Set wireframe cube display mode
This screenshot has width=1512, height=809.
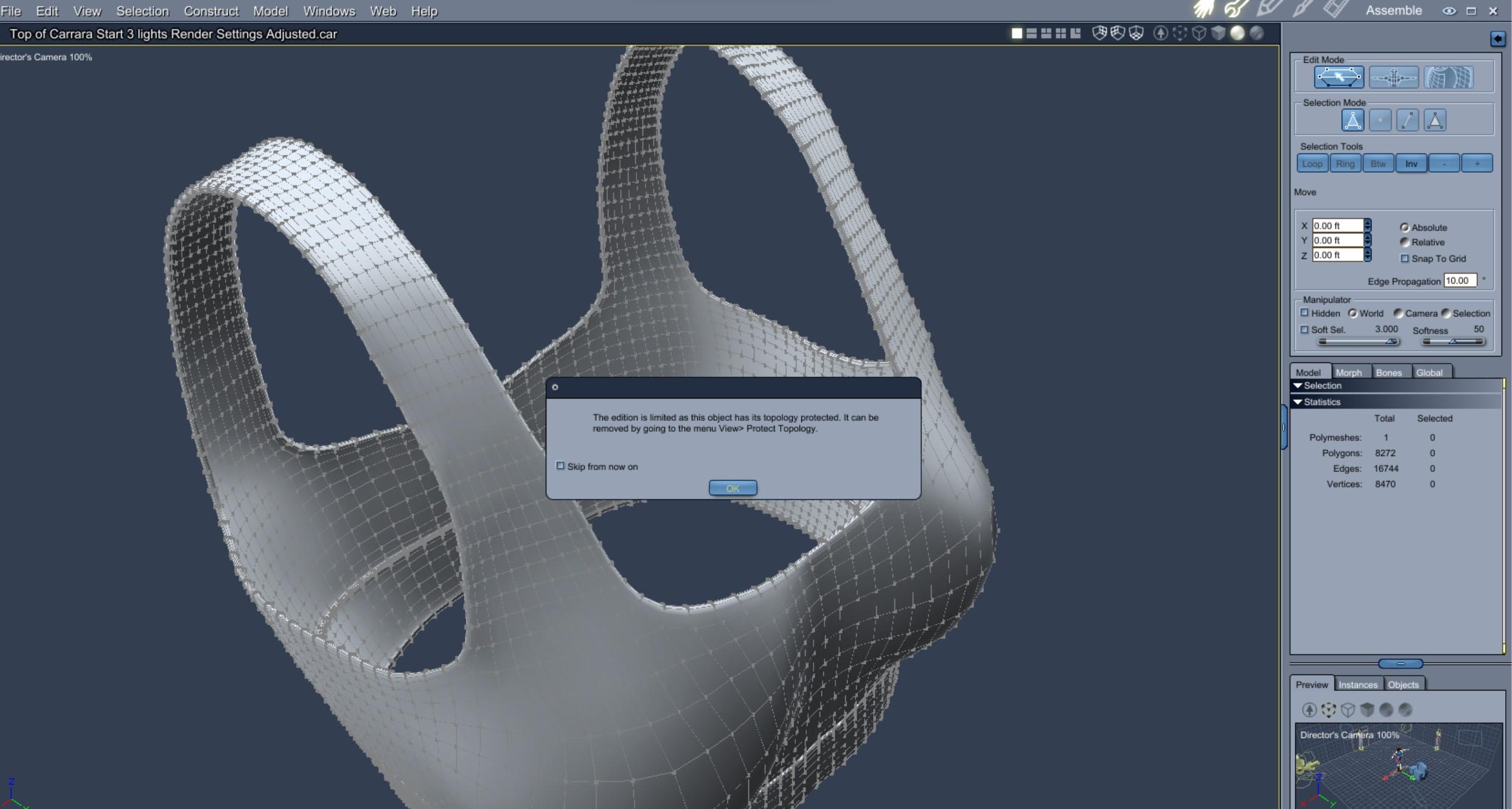click(1199, 33)
